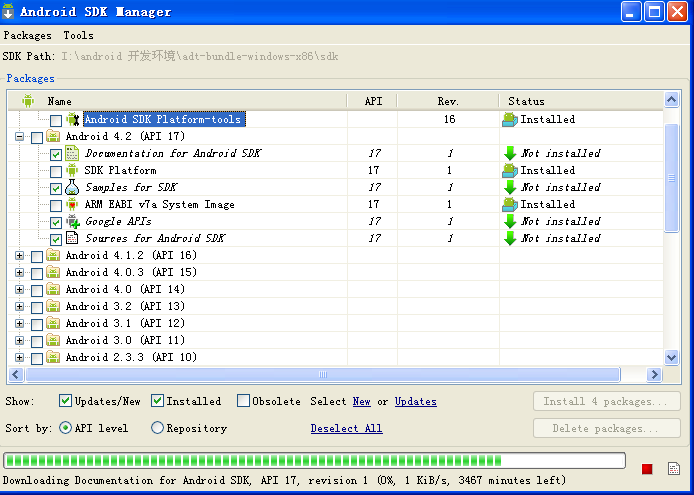
Task: Click the Updates selection link
Action: pos(416,401)
